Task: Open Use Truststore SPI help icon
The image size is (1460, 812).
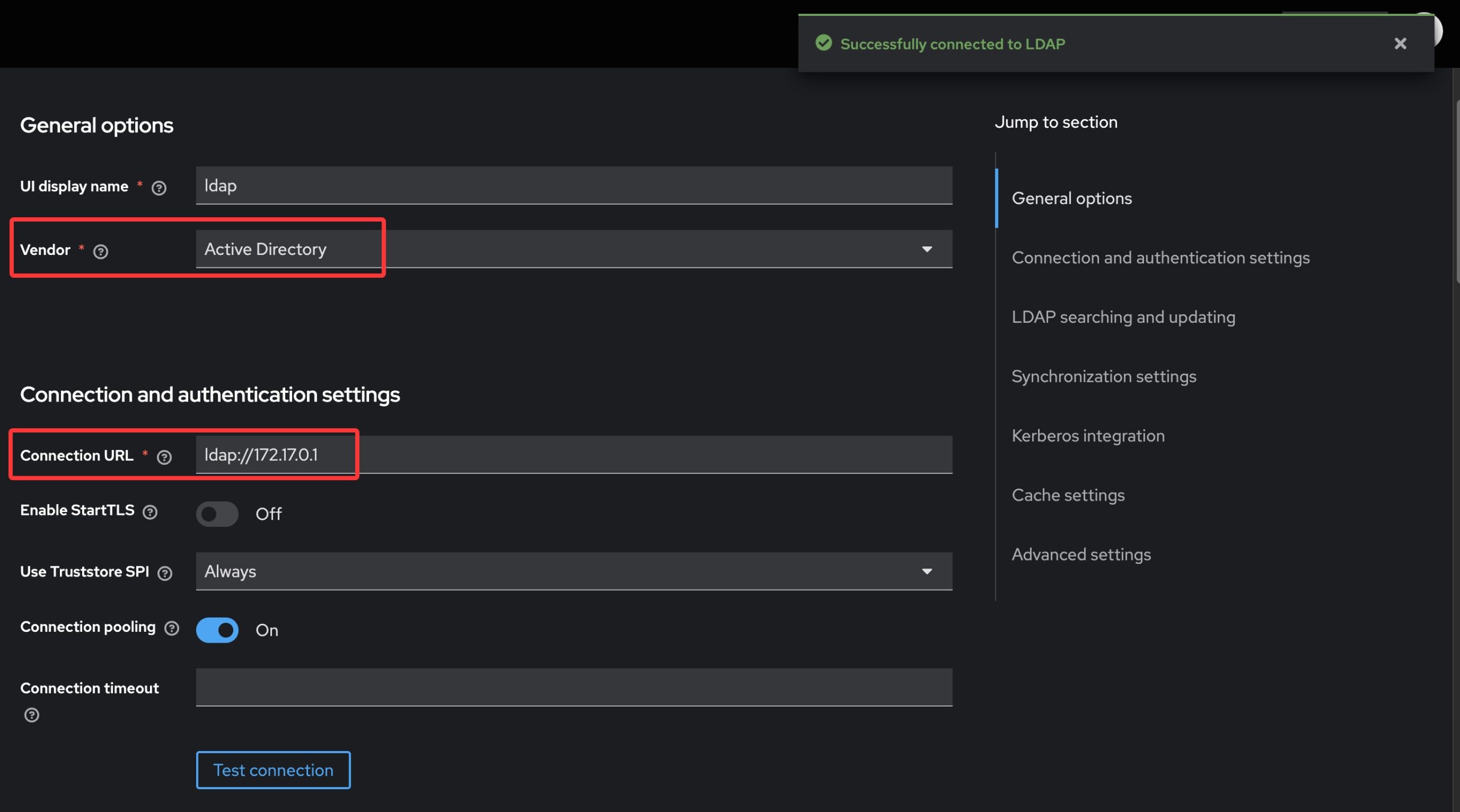Action: tap(165, 573)
